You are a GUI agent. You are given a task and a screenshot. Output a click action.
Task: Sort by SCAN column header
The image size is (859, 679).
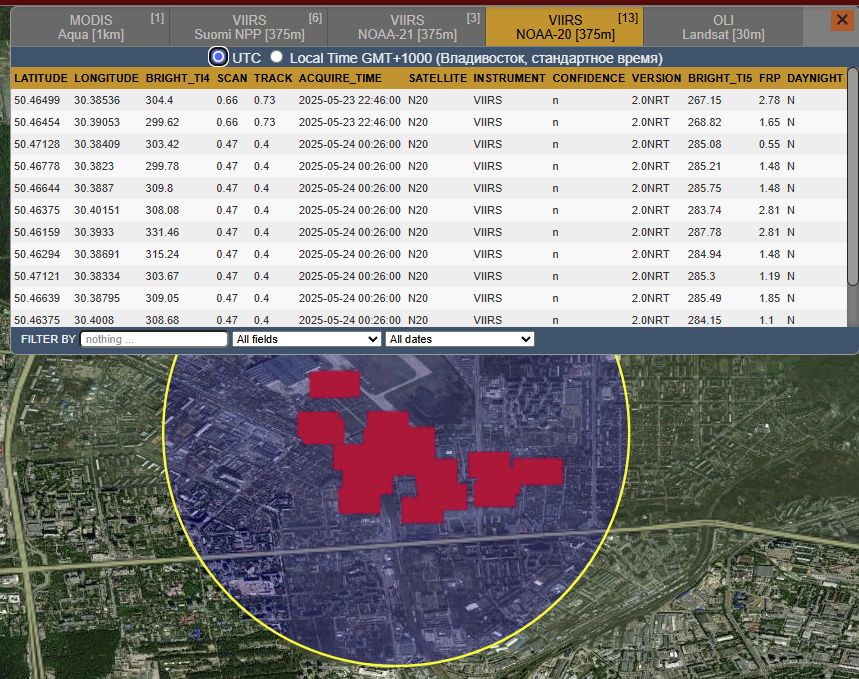[232, 78]
